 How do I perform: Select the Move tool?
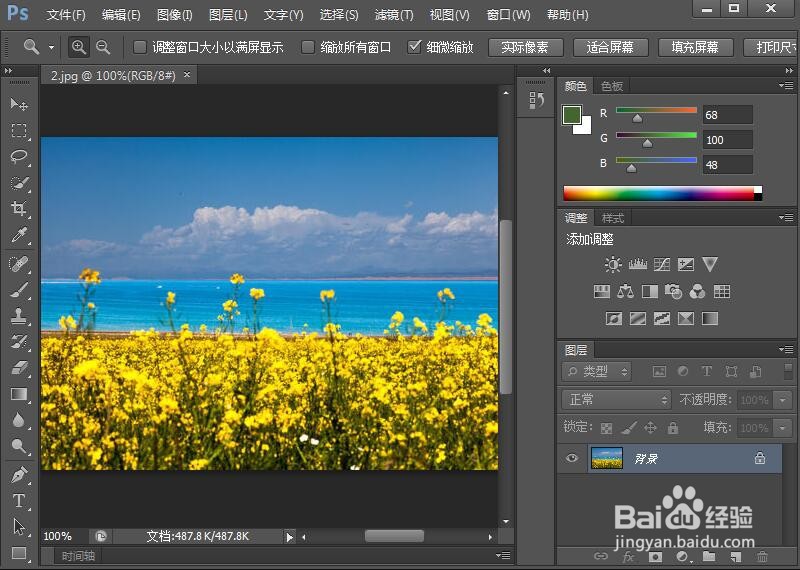click(x=19, y=104)
